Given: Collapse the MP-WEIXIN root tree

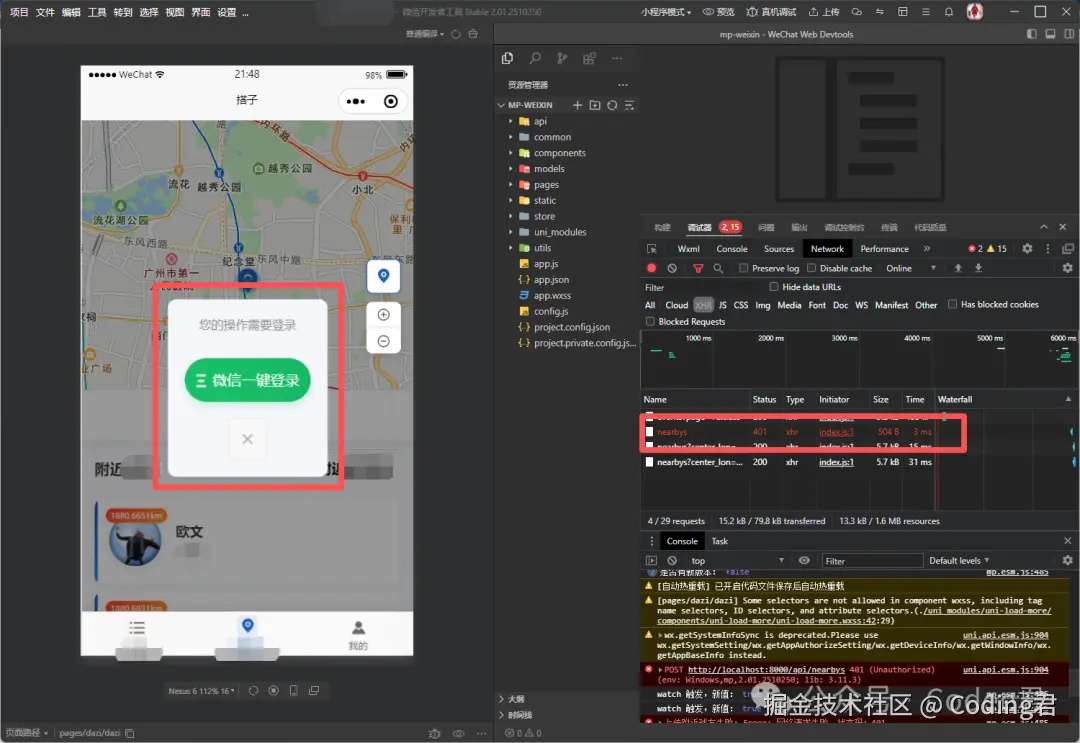Looking at the screenshot, I should coord(501,105).
